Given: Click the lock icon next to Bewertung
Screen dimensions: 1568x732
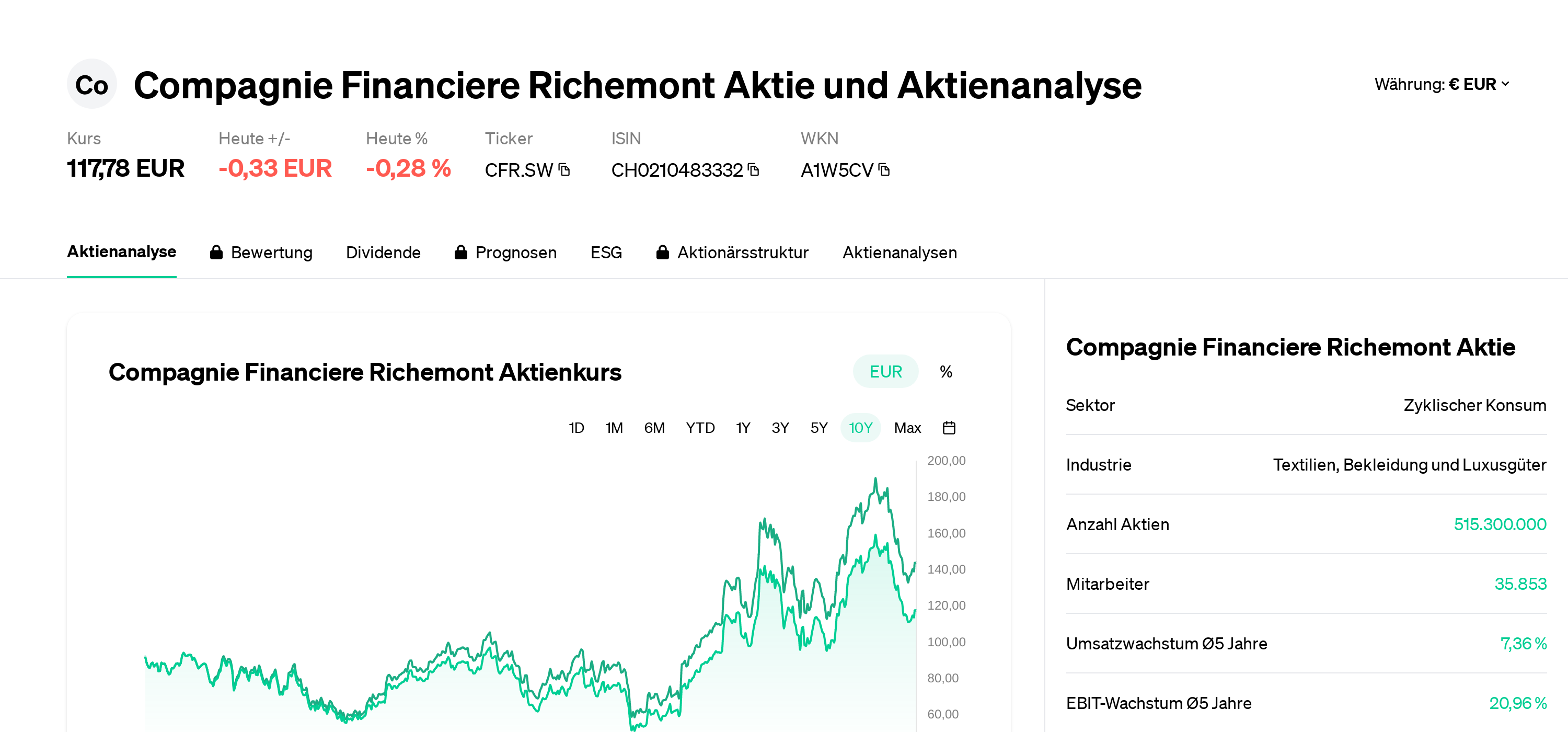Looking at the screenshot, I should coord(216,251).
